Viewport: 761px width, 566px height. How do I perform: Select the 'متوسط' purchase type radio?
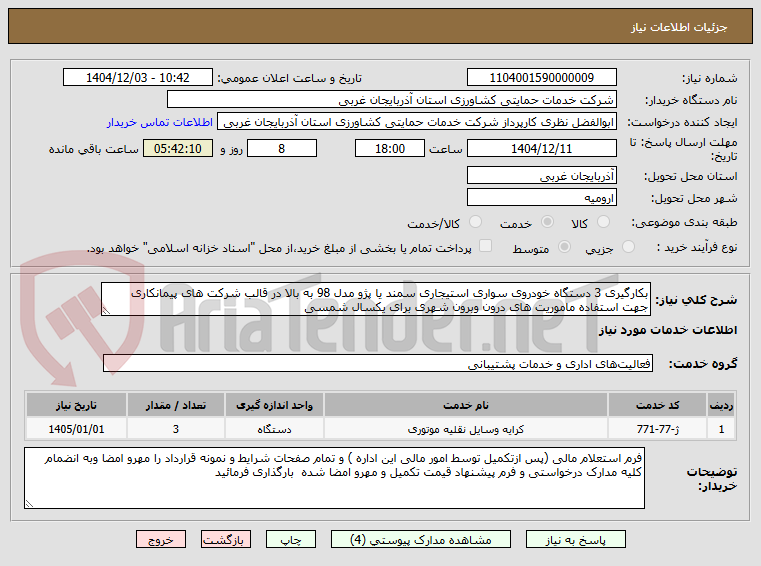(x=564, y=247)
